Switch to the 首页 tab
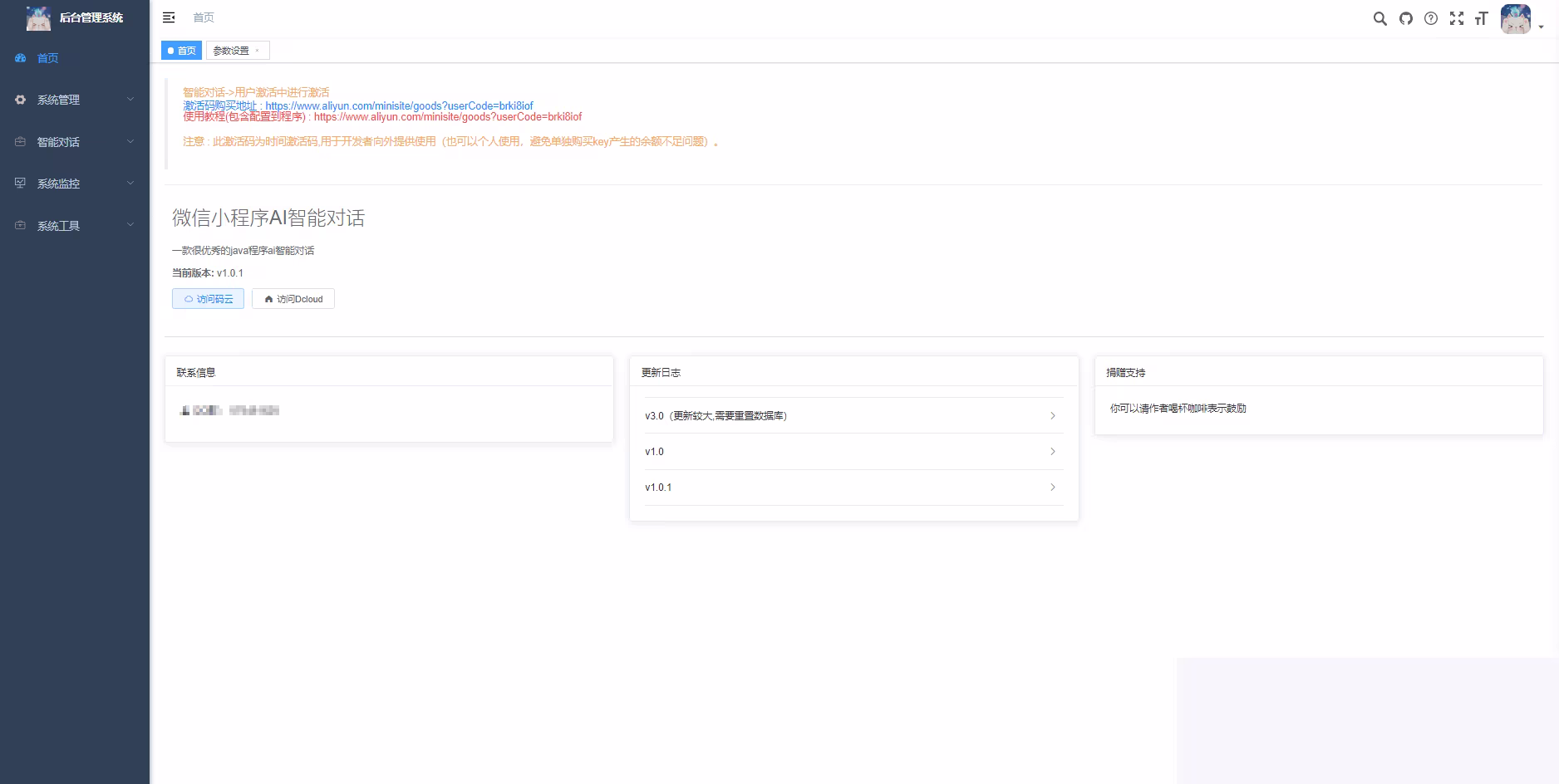This screenshot has height=784, width=1559. [x=181, y=51]
